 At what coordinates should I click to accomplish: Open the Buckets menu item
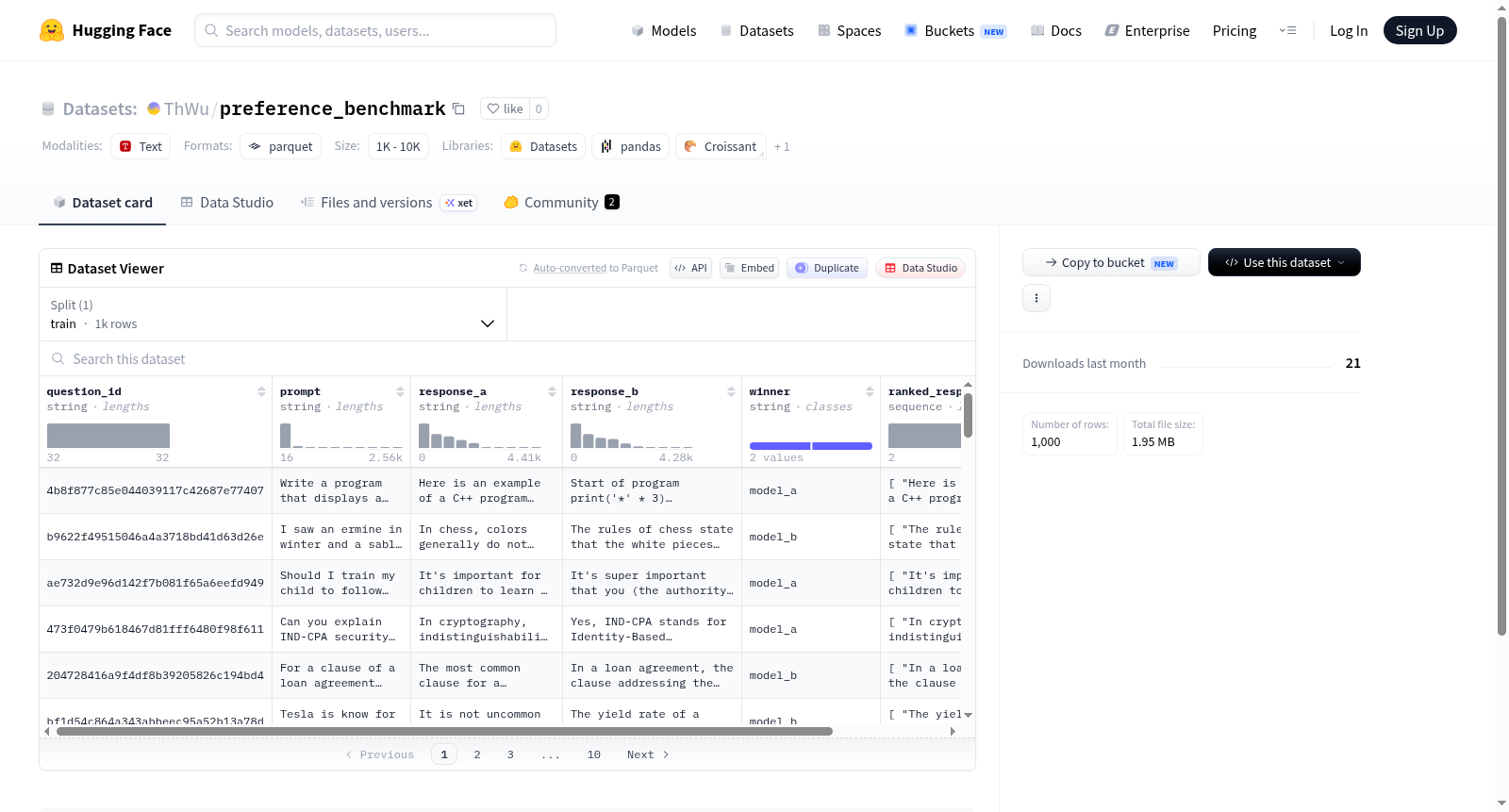click(955, 30)
